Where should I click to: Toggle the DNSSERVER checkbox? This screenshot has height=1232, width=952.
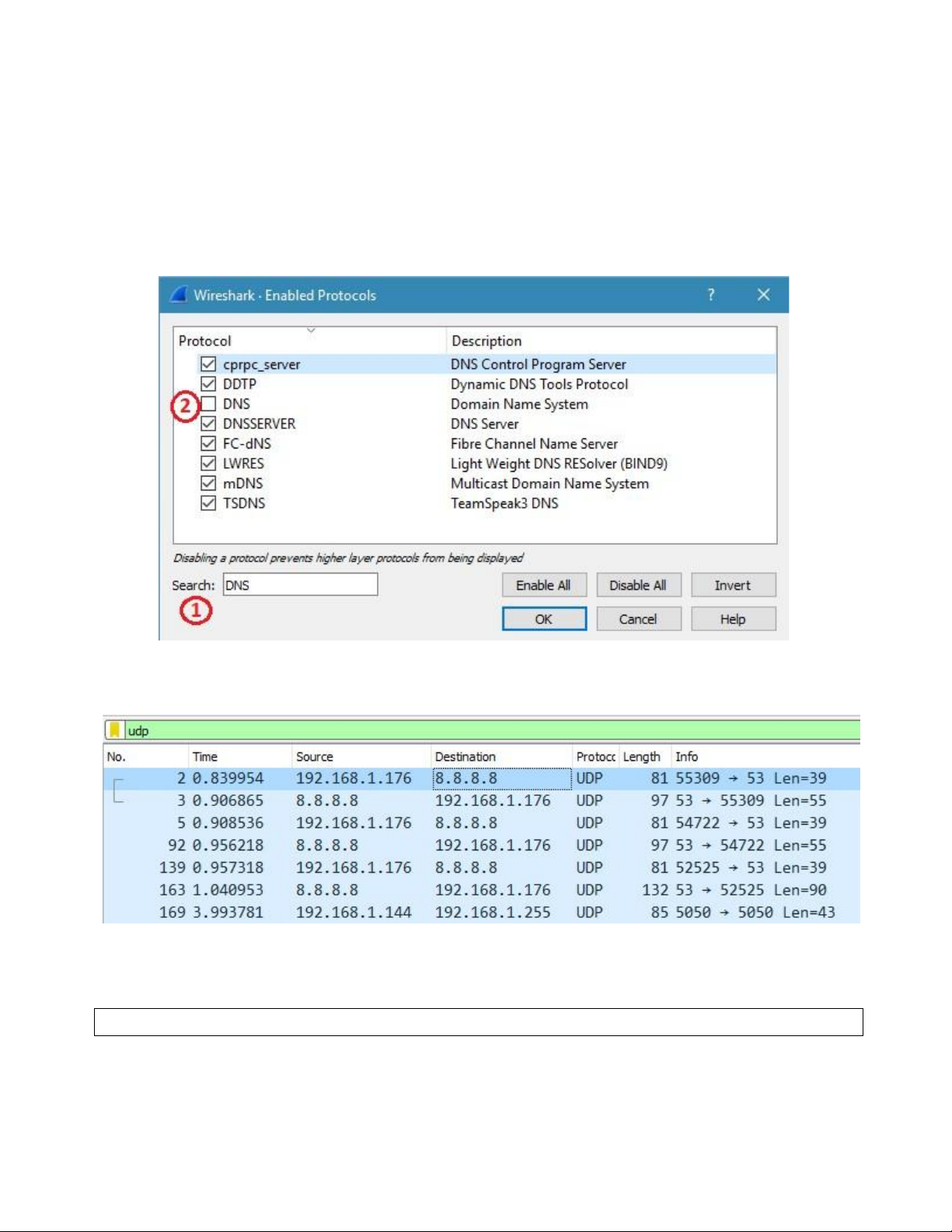point(208,424)
